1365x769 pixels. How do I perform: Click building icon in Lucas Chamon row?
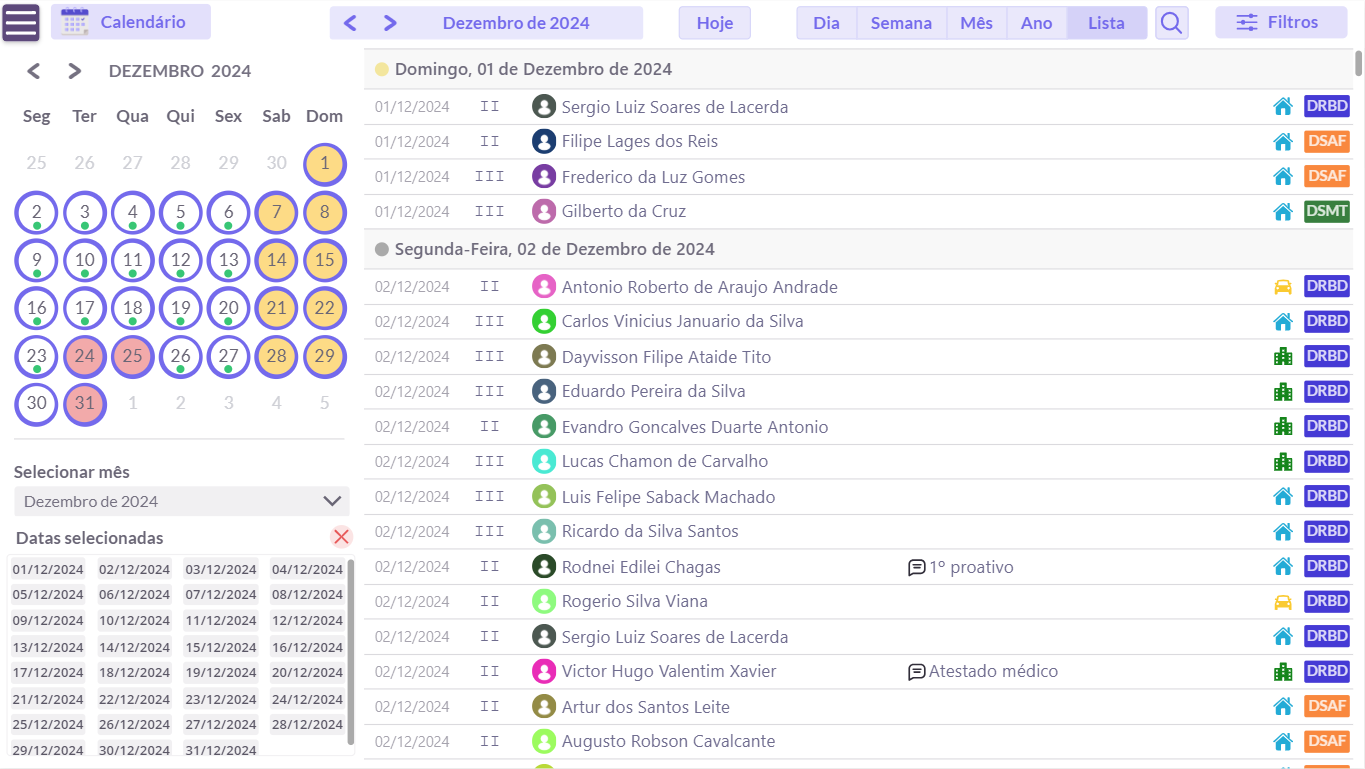pos(1283,462)
